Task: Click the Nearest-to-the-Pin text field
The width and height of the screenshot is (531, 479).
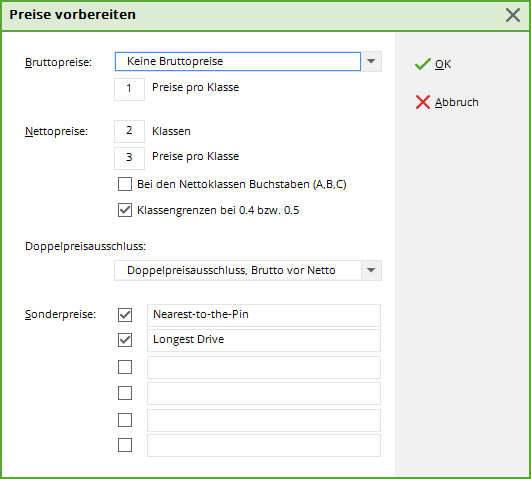Action: (264, 315)
